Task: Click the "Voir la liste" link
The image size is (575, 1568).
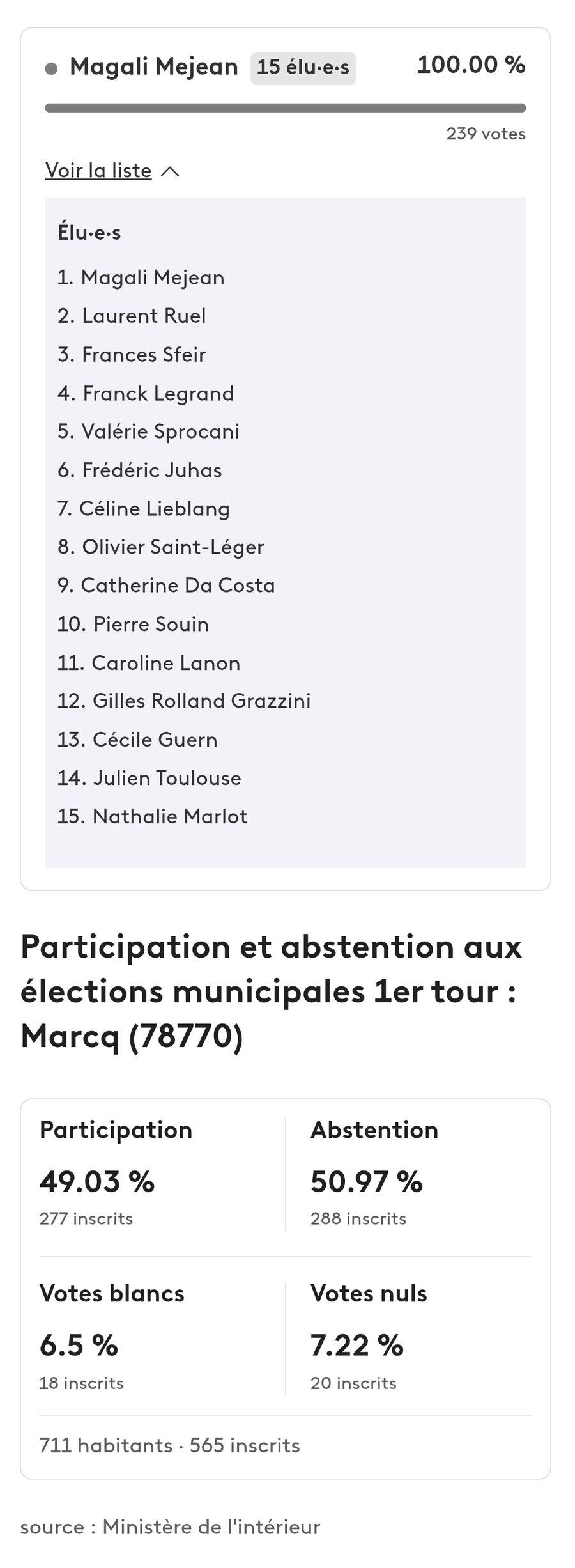Action: 98,171
